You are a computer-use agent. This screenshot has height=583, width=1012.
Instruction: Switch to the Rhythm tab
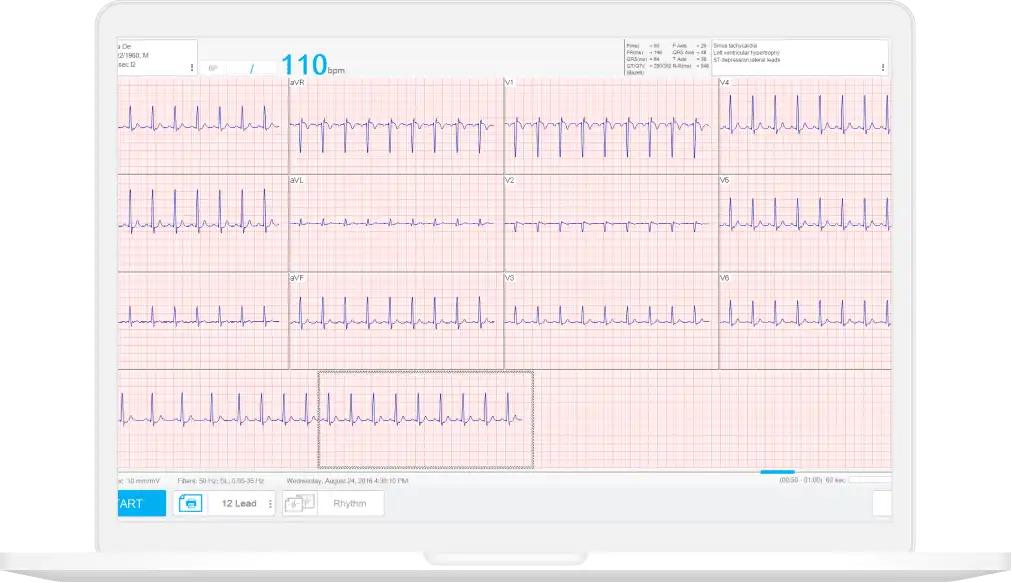(348, 503)
